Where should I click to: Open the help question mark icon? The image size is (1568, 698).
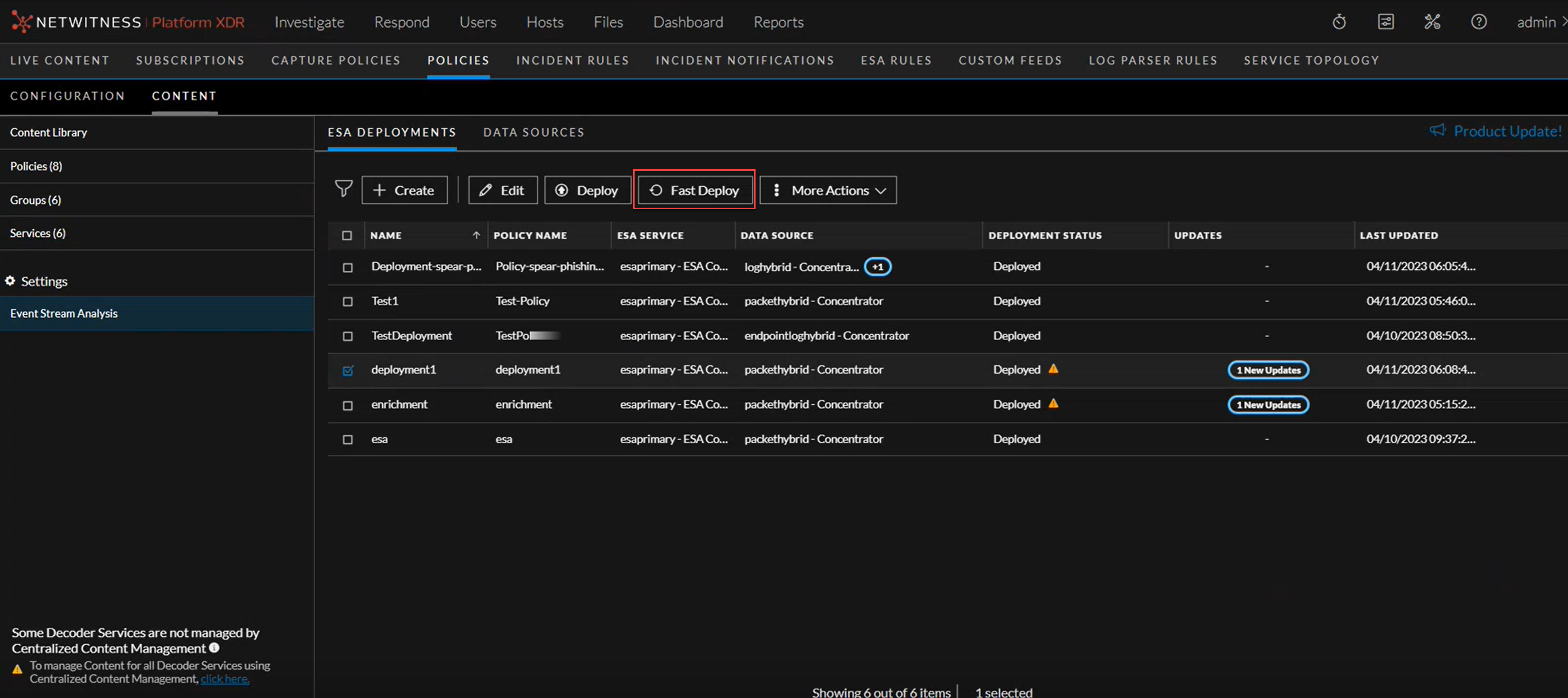click(1479, 21)
